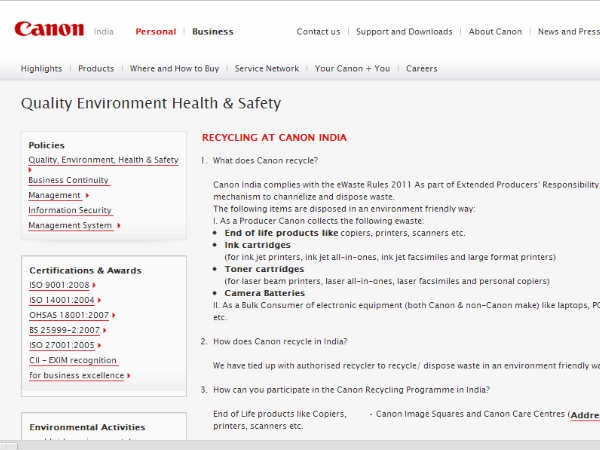
Task: Click 'How does Canon recycle in India?' question
Action: pyautogui.click(x=280, y=341)
